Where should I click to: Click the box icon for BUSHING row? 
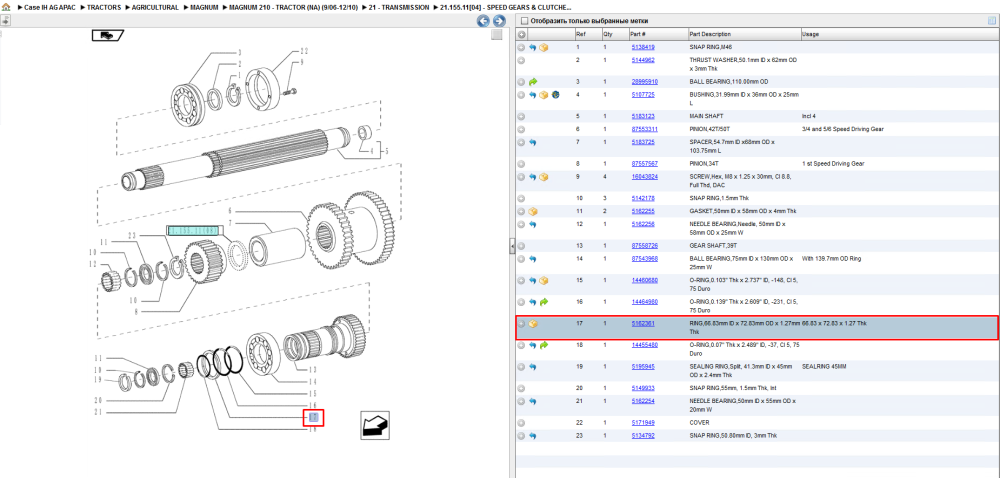pyautogui.click(x=544, y=94)
